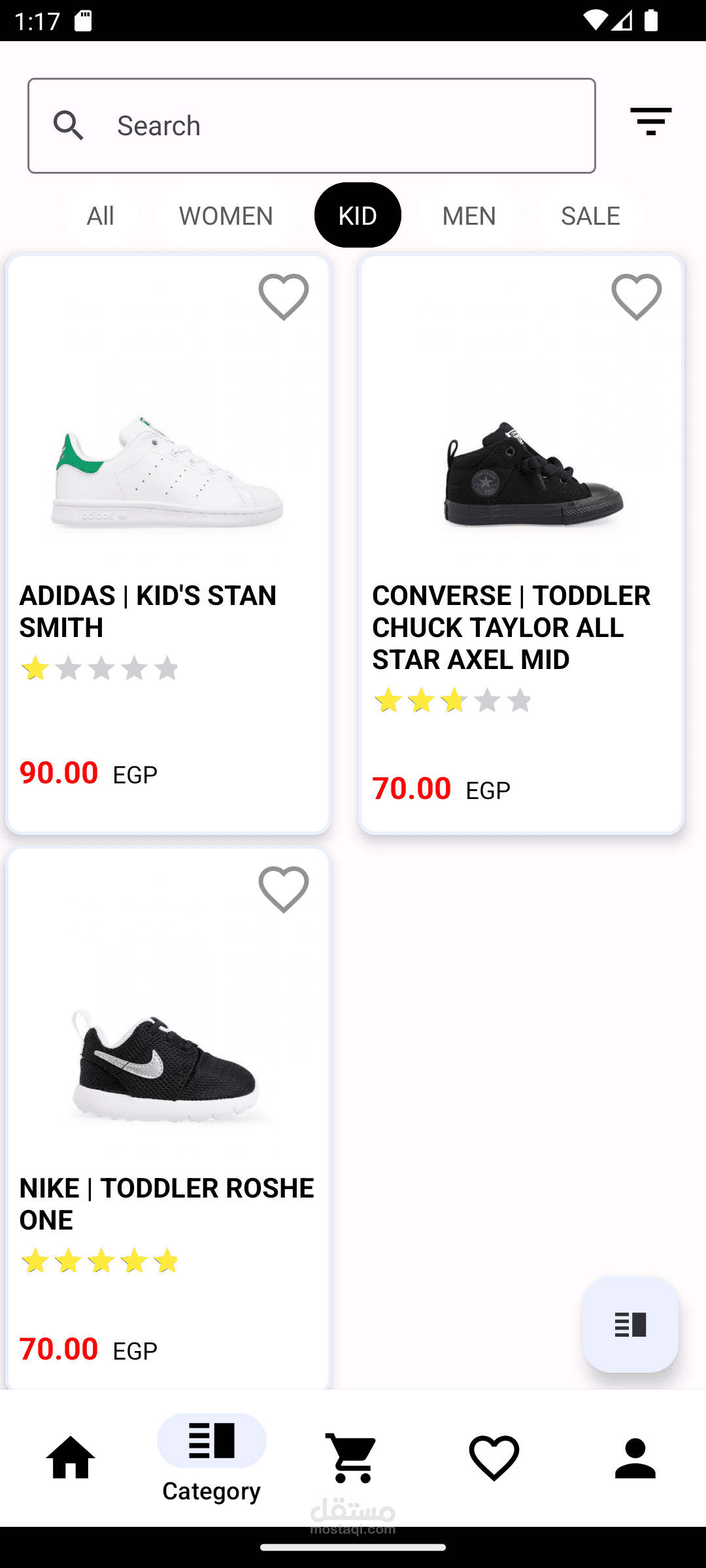Switch to the WOMEN category
This screenshot has height=1568, width=706.
(226, 216)
